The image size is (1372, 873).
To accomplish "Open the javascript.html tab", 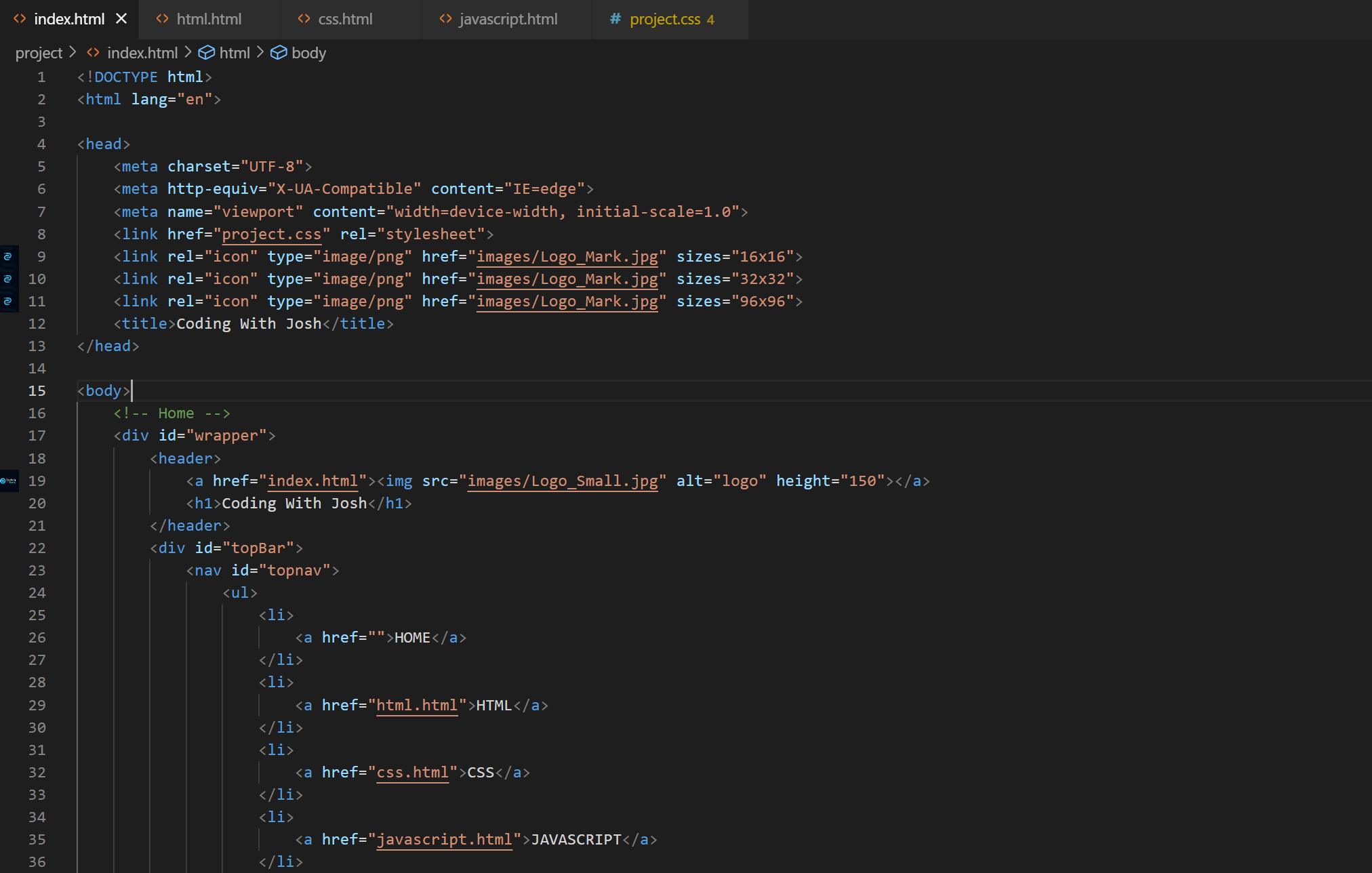I will pos(508,19).
